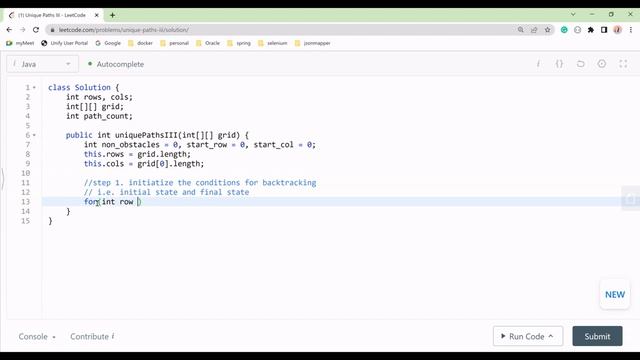This screenshot has width=640, height=360.
Task: Minimize the browser window
Action: coord(592,14)
